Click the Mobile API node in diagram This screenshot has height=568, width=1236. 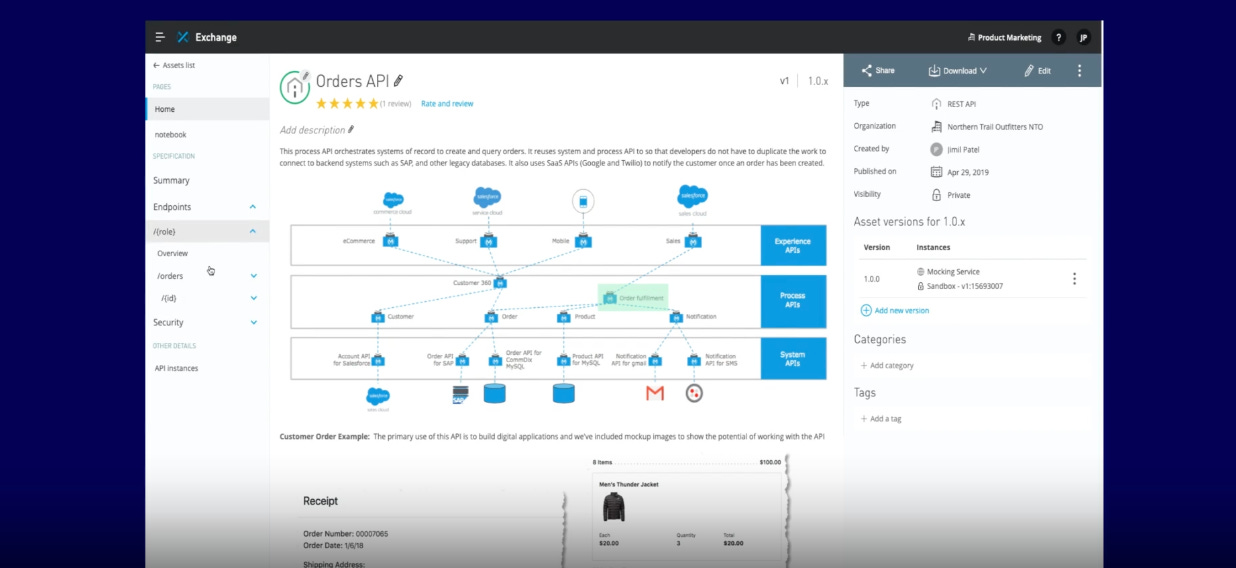tap(583, 241)
